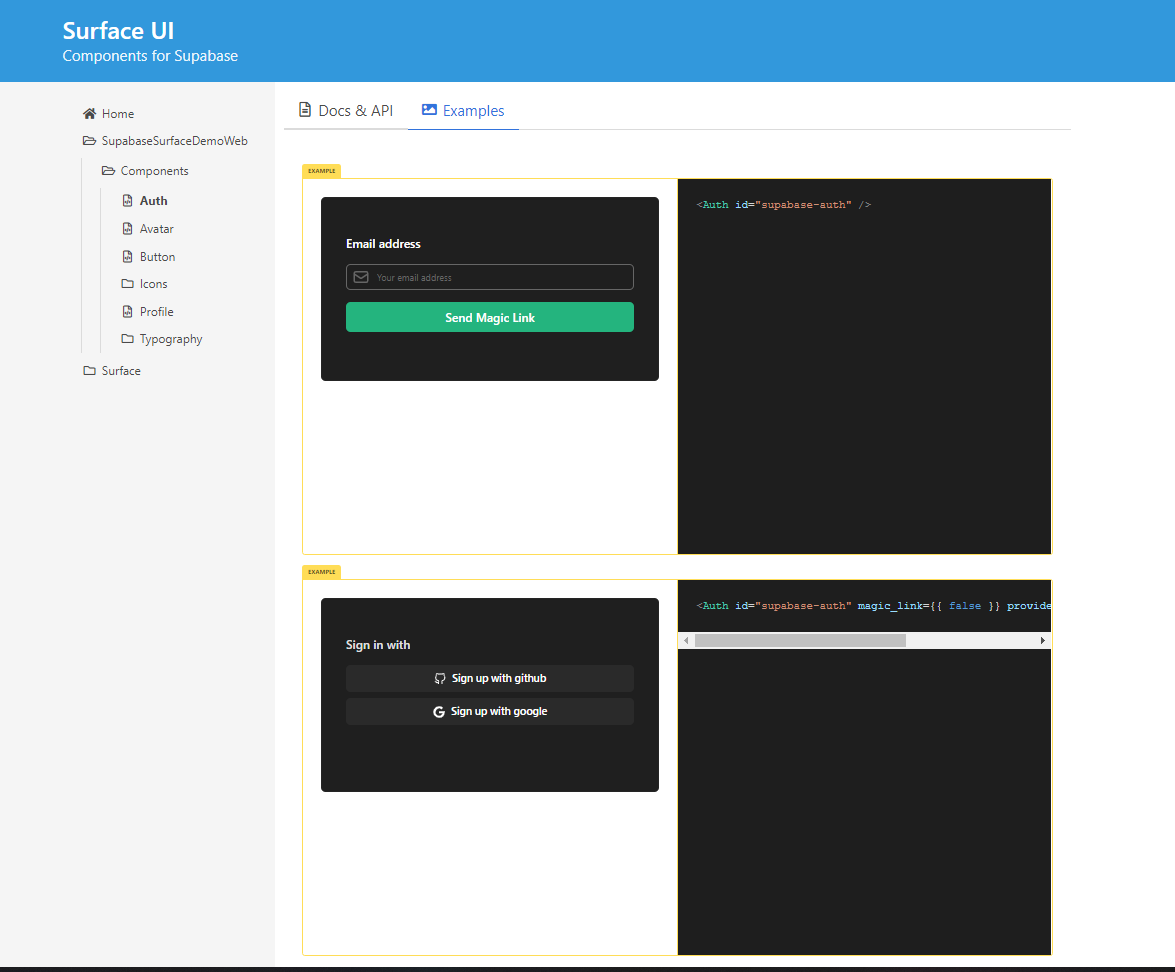1175x972 pixels.
Task: Click the page icon on the Docs & API tab
Action: [x=305, y=110]
